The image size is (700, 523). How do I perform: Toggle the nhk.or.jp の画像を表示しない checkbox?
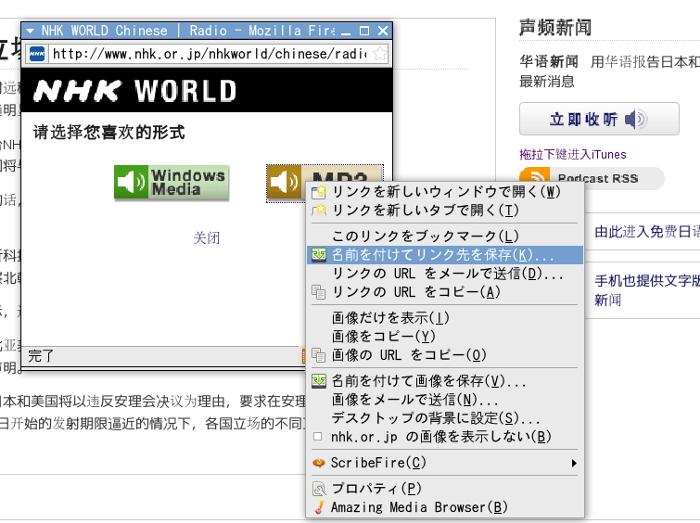(317, 436)
